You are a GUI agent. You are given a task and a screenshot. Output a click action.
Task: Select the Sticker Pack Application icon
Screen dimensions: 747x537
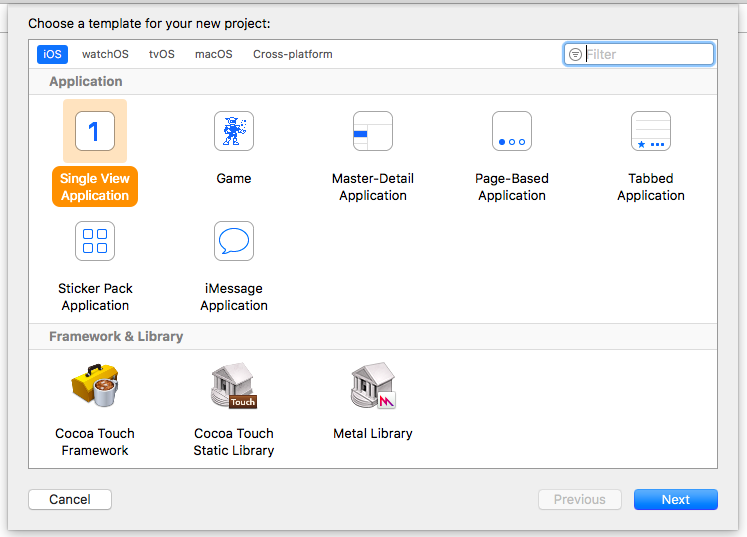[x=95, y=241]
